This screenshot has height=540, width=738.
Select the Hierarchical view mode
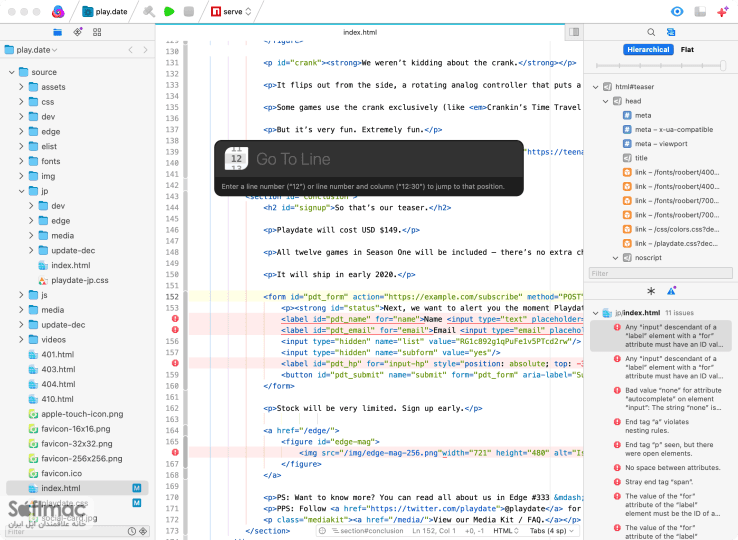(648, 49)
